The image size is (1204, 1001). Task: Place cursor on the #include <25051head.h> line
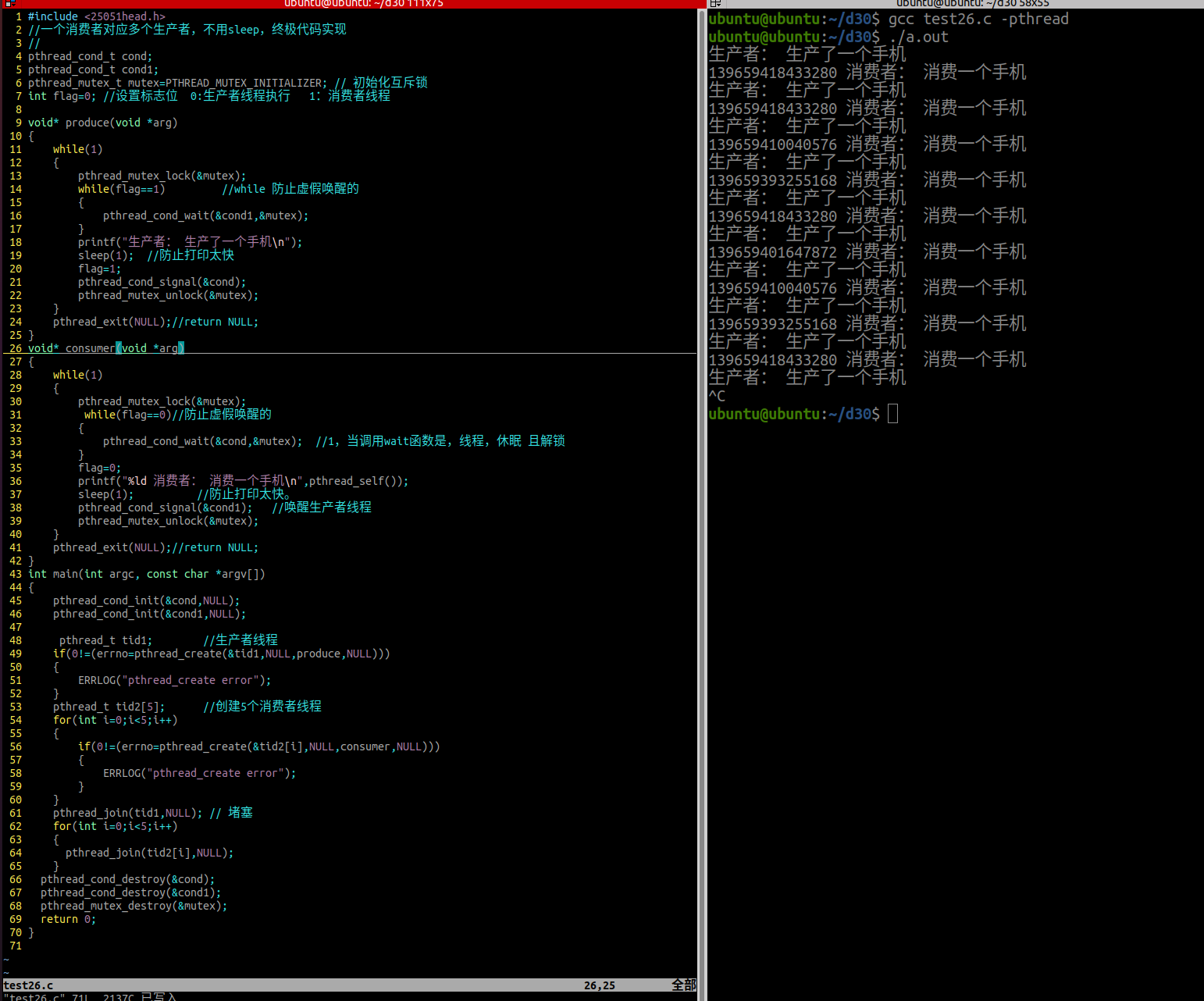click(x=94, y=16)
